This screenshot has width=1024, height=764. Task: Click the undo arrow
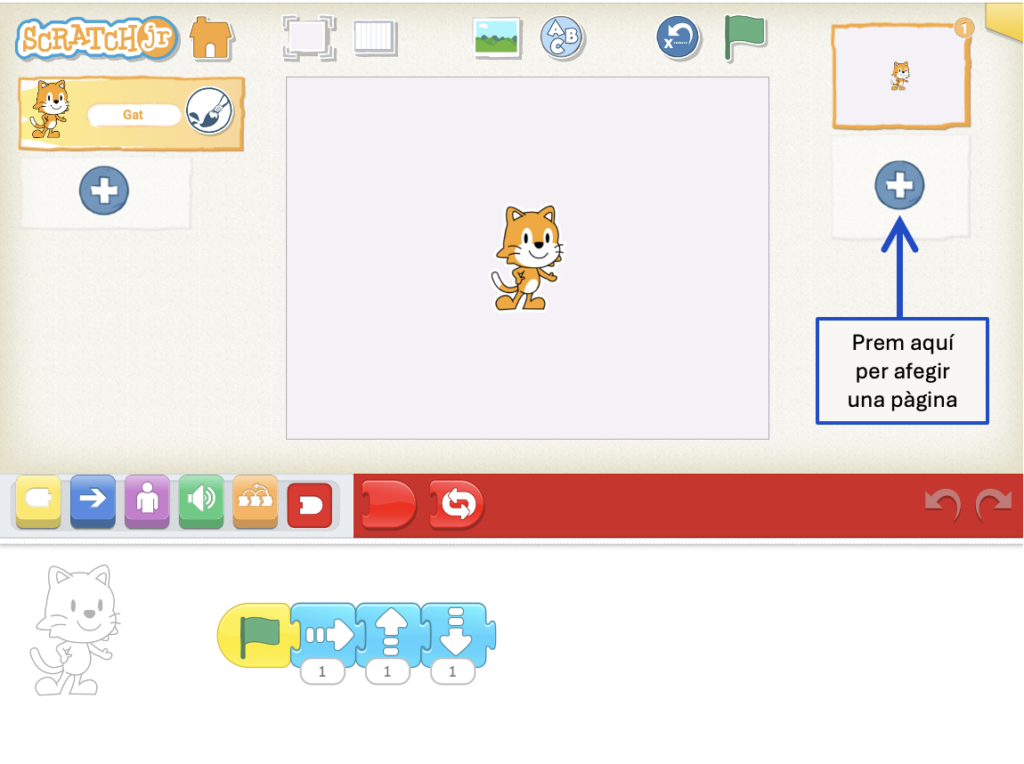click(941, 505)
